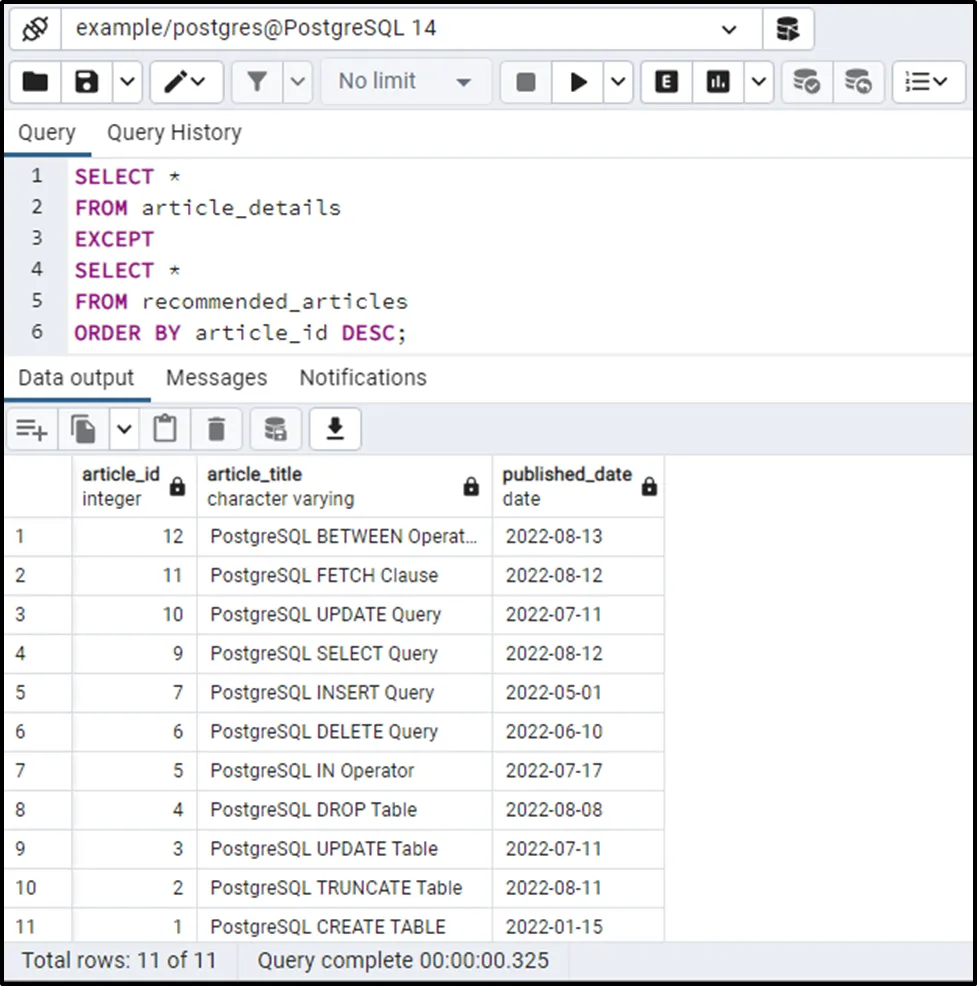The image size is (977, 986).
Task: Open the No limit rows dropdown
Action: (x=405, y=82)
